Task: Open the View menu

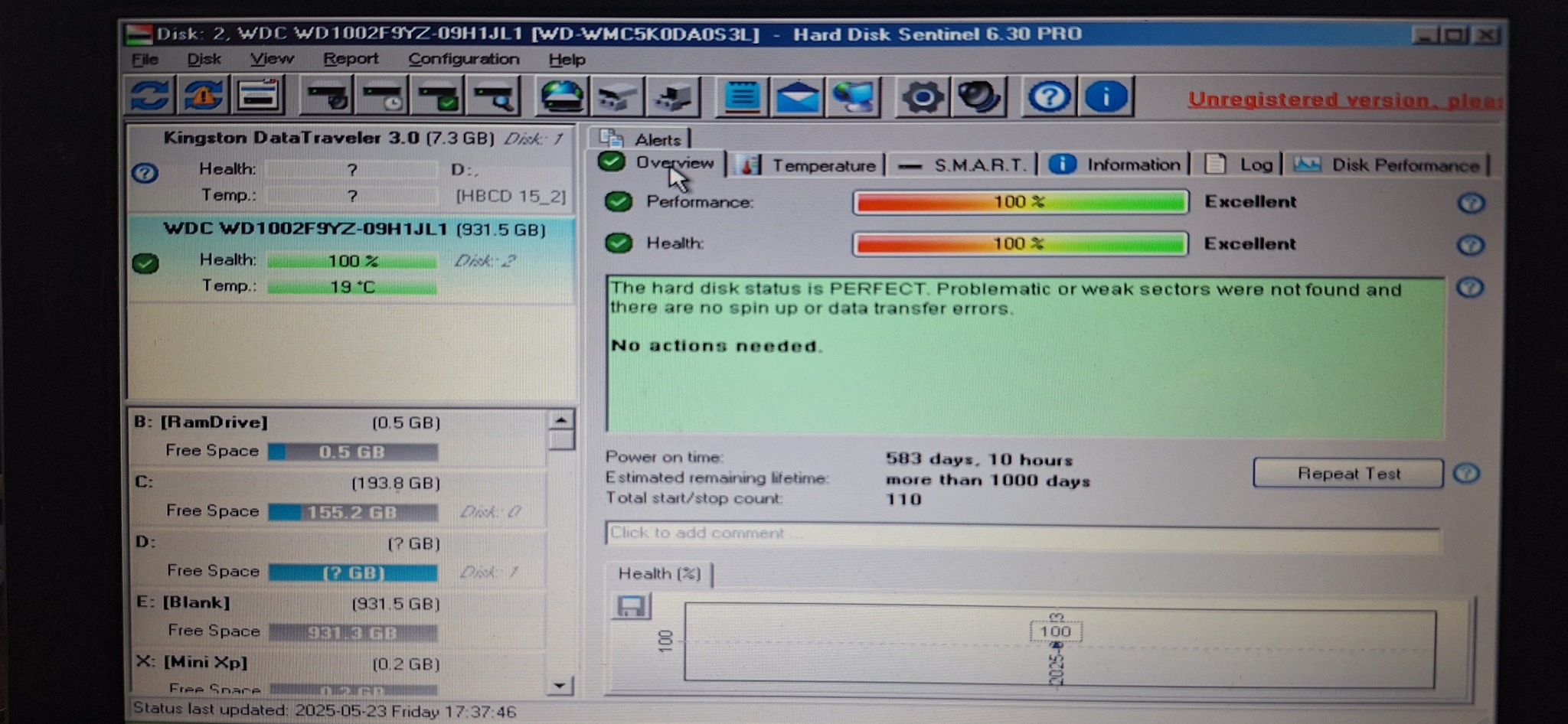Action: click(x=272, y=59)
